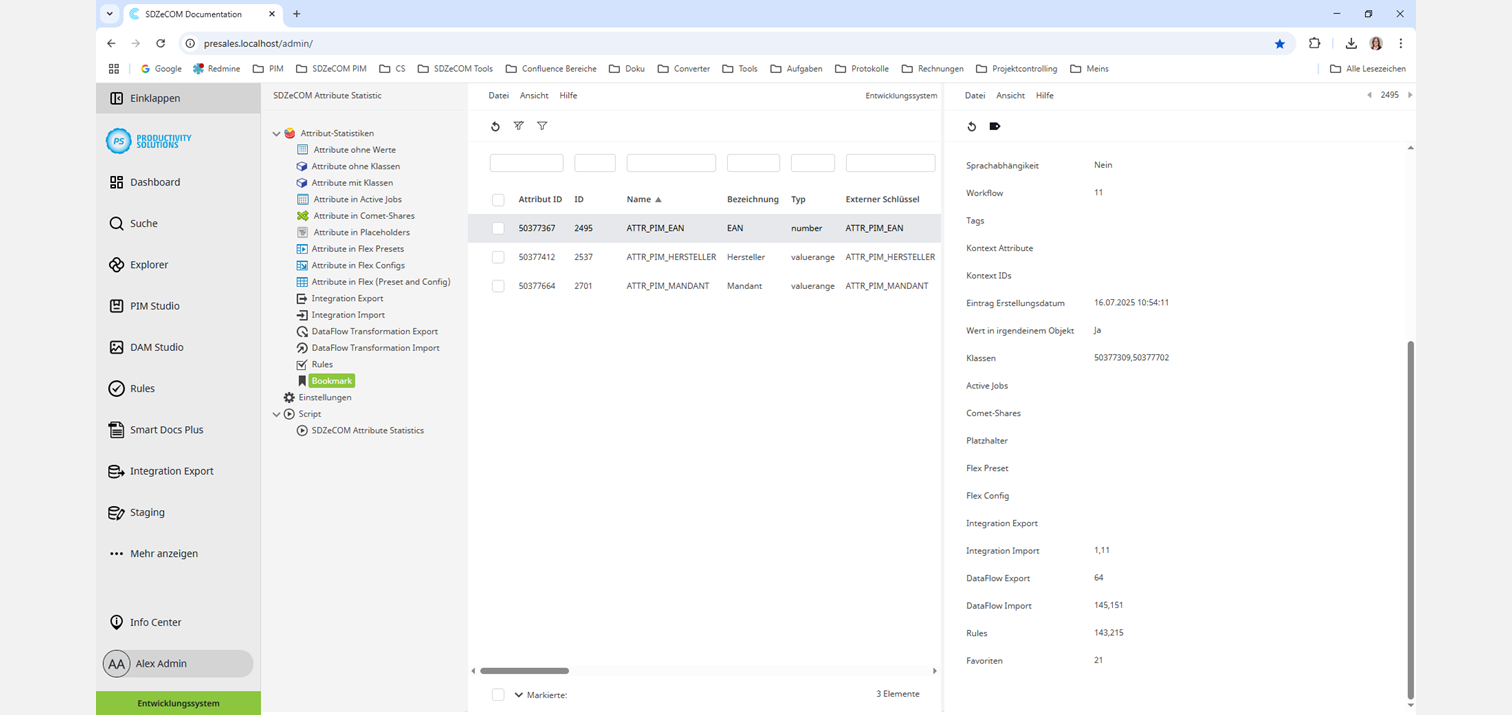The image size is (1512, 715).
Task: Select Attribute in Flex (Preset and Config)
Action: [380, 282]
